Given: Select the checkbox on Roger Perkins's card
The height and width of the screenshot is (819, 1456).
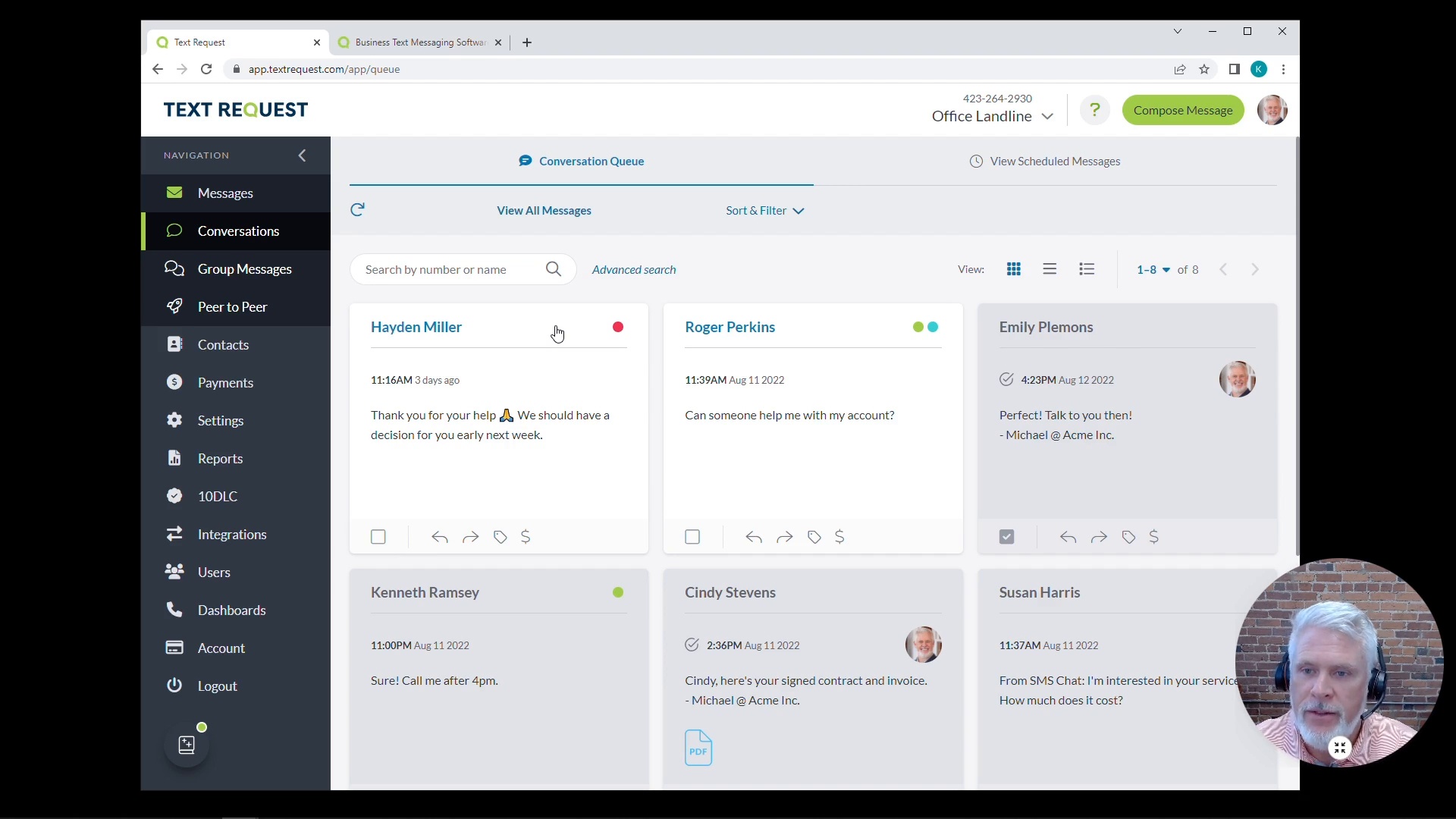Looking at the screenshot, I should [692, 537].
